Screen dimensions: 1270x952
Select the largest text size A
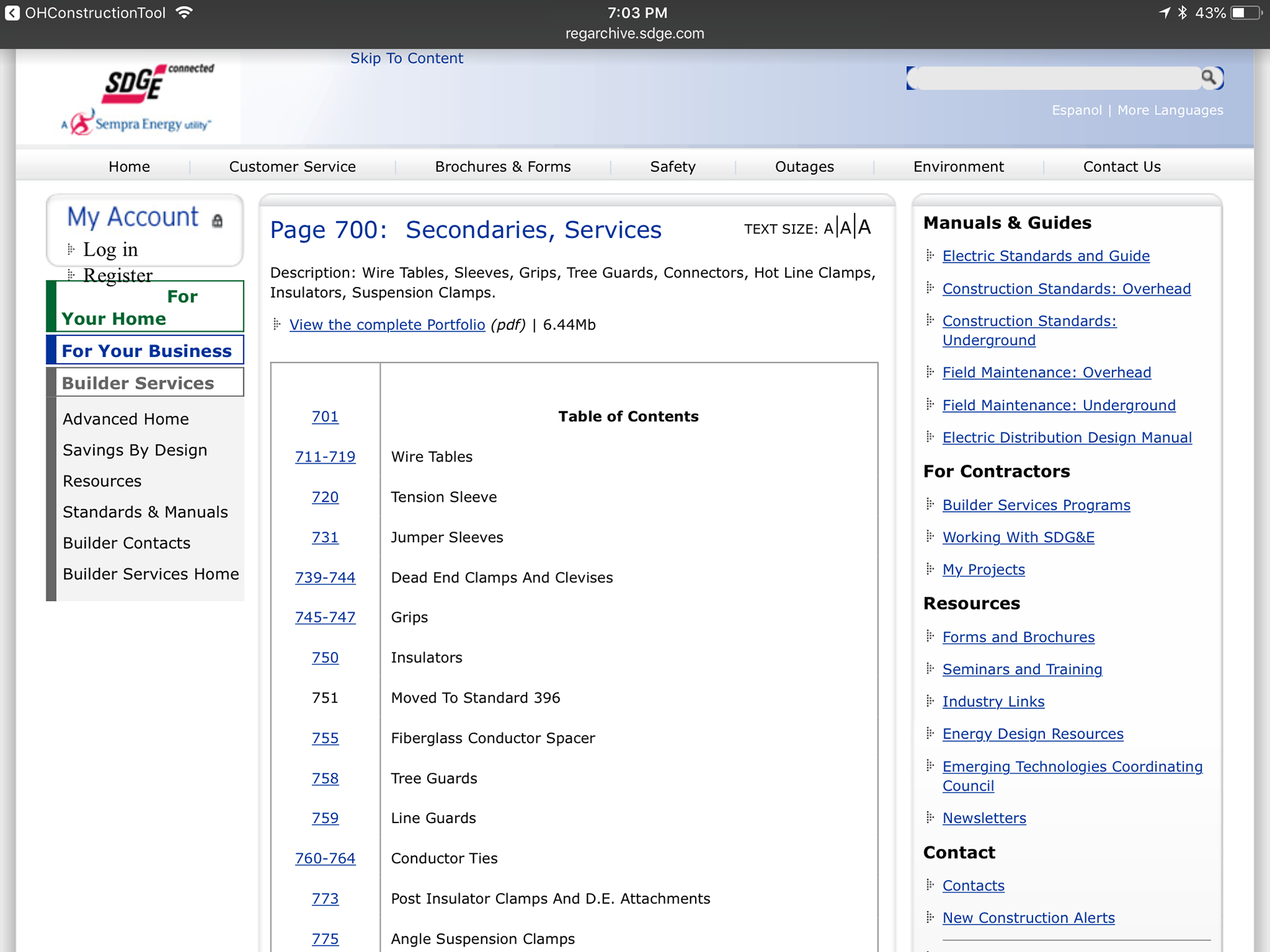pos(864,227)
